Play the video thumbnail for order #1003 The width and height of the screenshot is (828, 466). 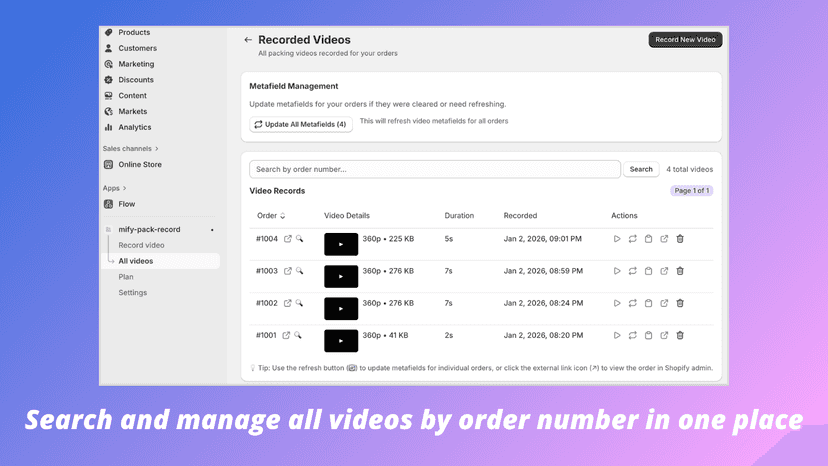341,276
